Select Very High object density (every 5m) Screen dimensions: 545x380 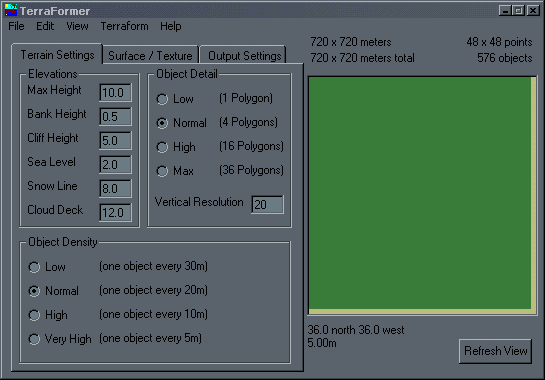34,339
